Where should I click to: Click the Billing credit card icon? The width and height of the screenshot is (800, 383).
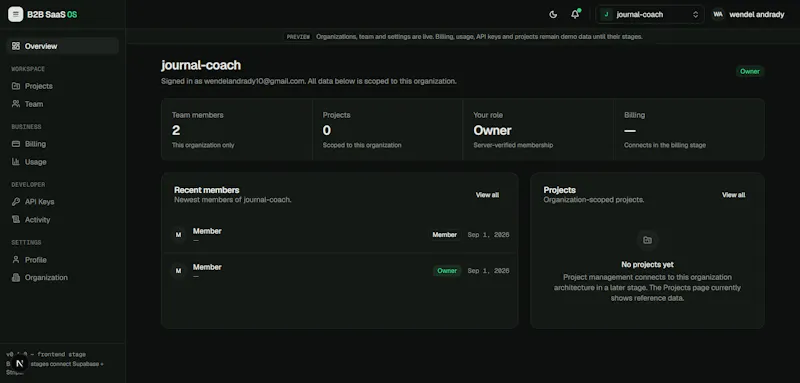(x=16, y=144)
